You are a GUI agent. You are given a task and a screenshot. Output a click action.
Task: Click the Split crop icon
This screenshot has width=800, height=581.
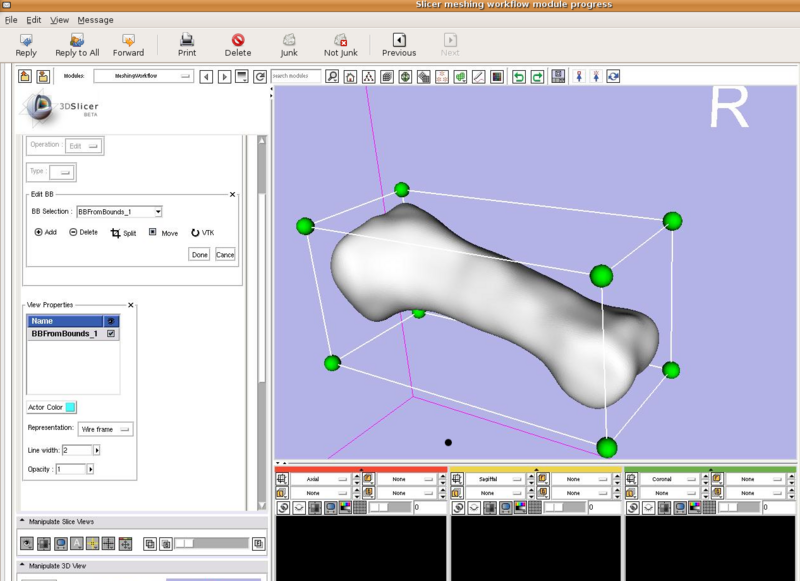coord(116,233)
